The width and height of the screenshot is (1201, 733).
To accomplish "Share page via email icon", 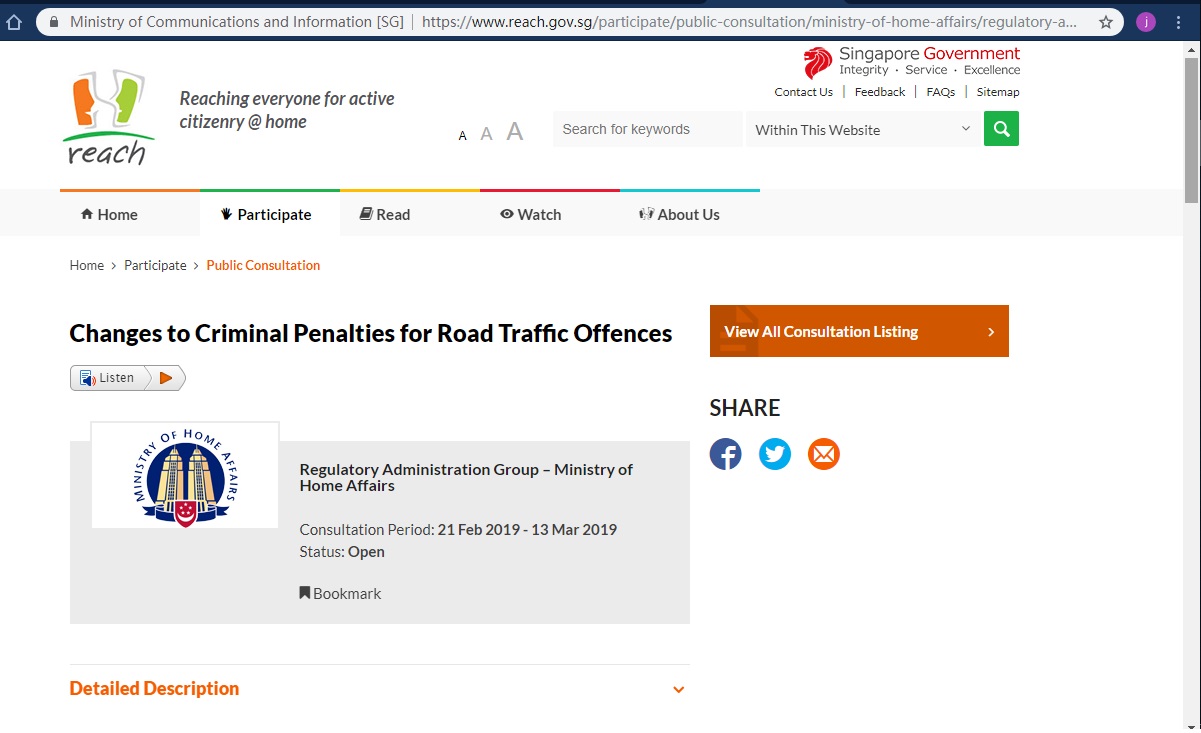I will coord(824,454).
